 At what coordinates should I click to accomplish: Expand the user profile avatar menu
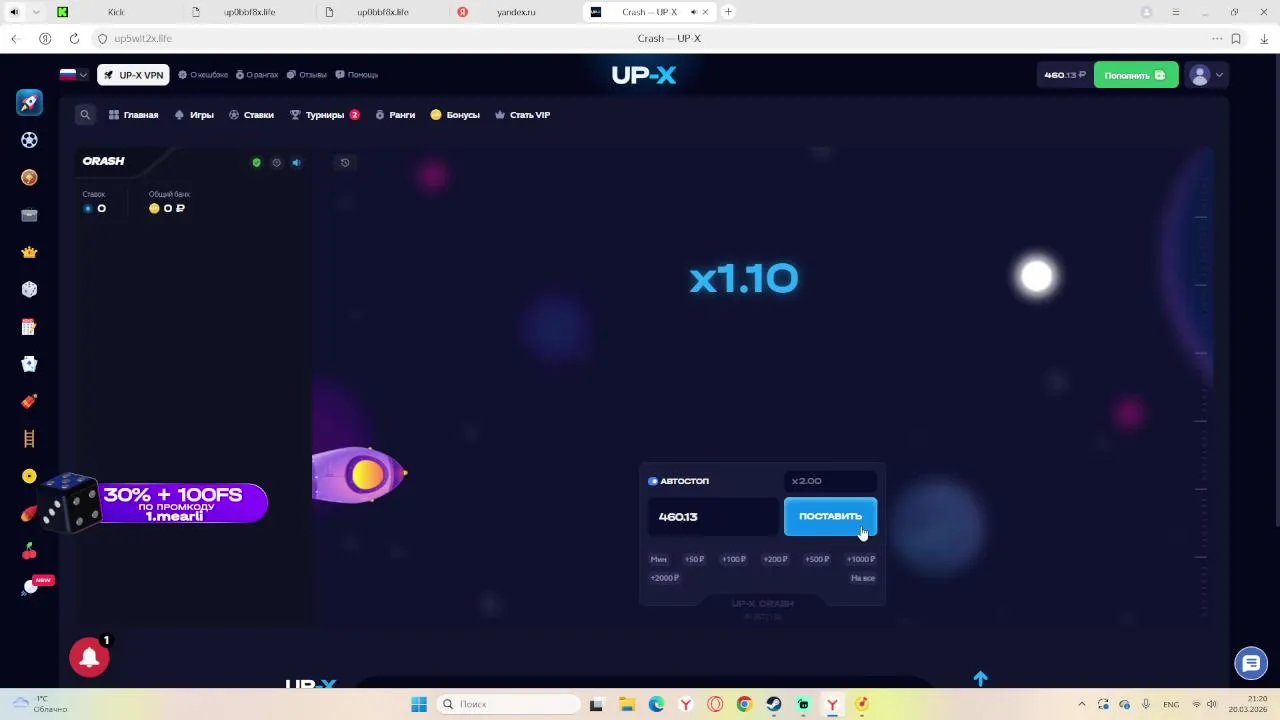[x=1206, y=75]
